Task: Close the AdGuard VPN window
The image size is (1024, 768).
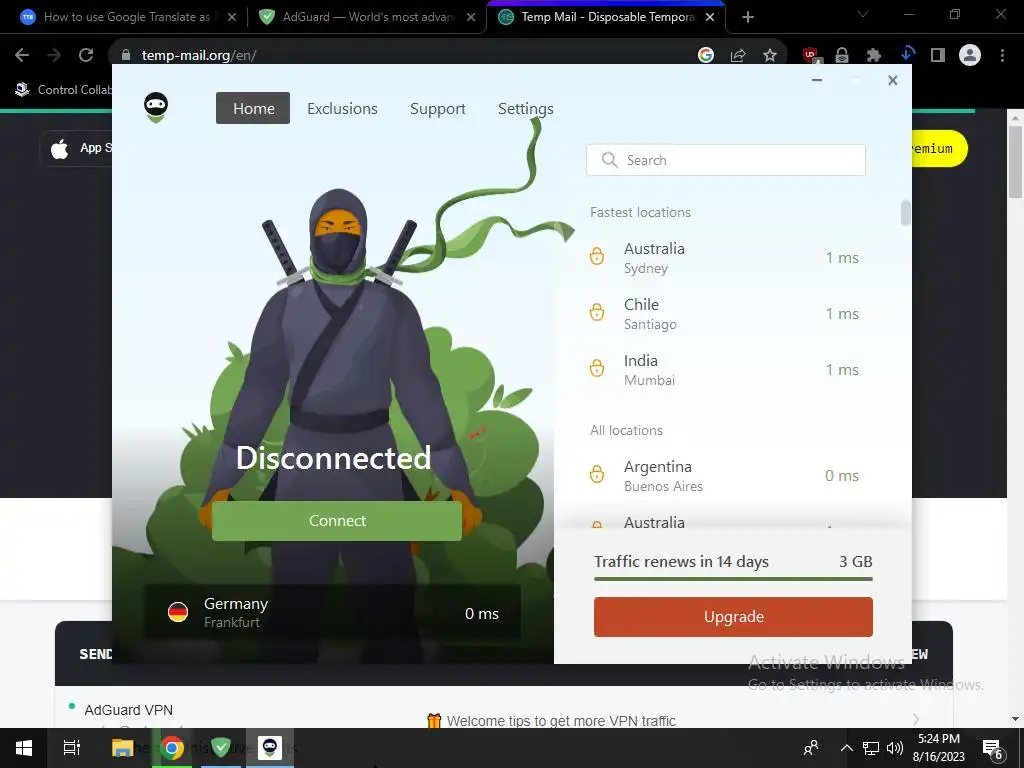Action: point(893,80)
